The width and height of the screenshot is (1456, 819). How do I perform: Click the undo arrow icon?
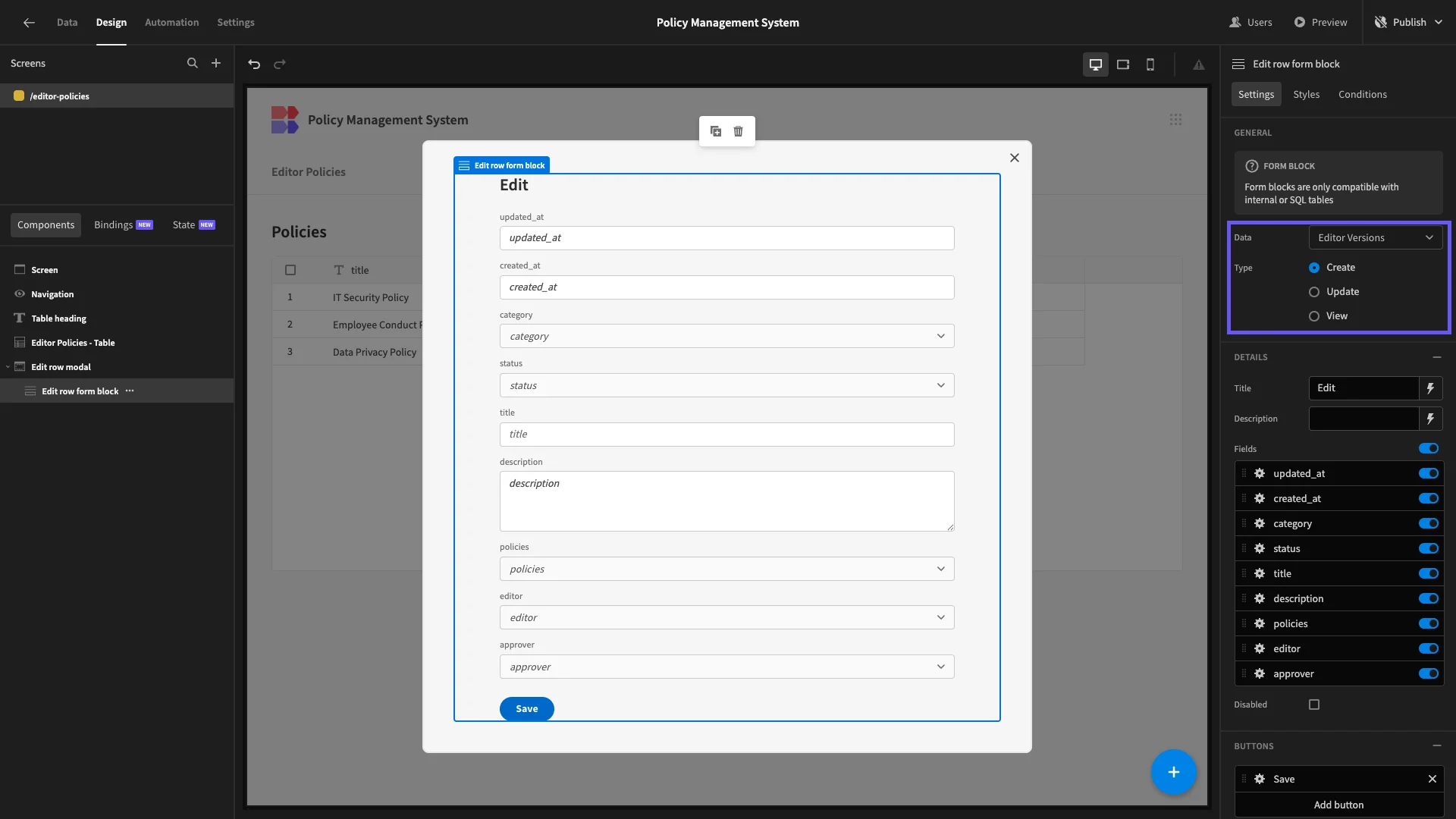tap(254, 64)
